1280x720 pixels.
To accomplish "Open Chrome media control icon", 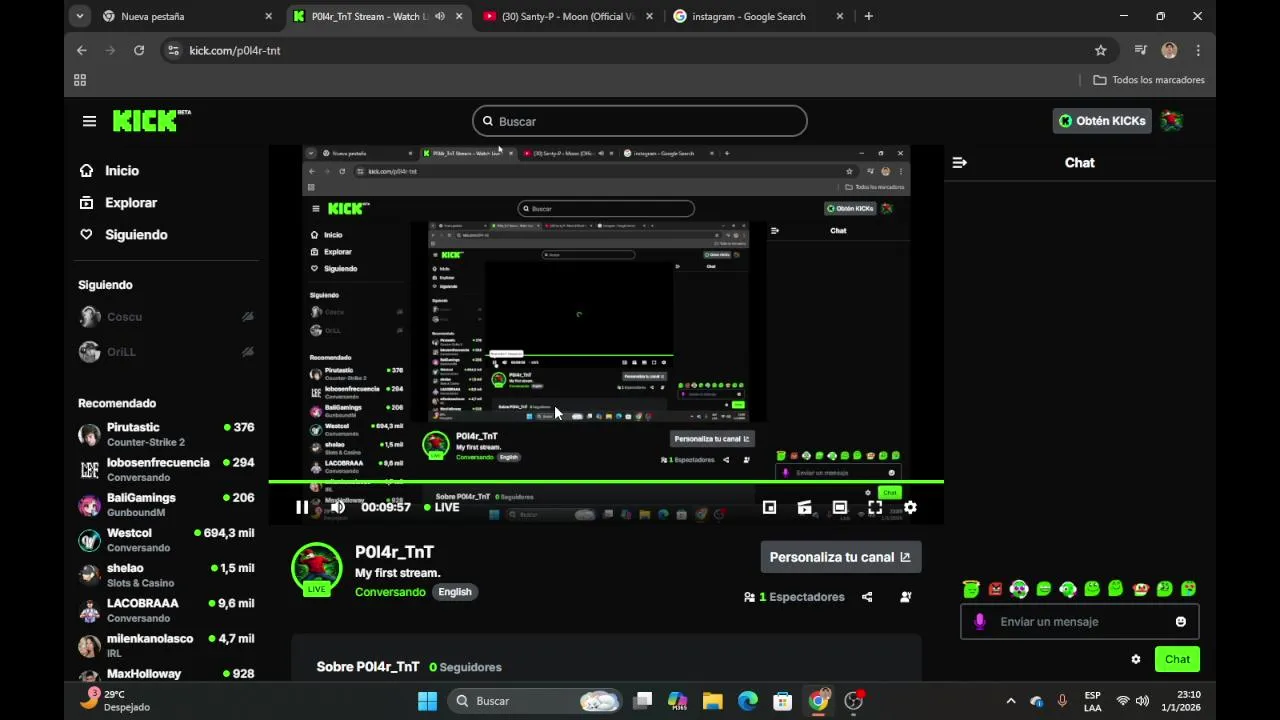I will [1140, 50].
